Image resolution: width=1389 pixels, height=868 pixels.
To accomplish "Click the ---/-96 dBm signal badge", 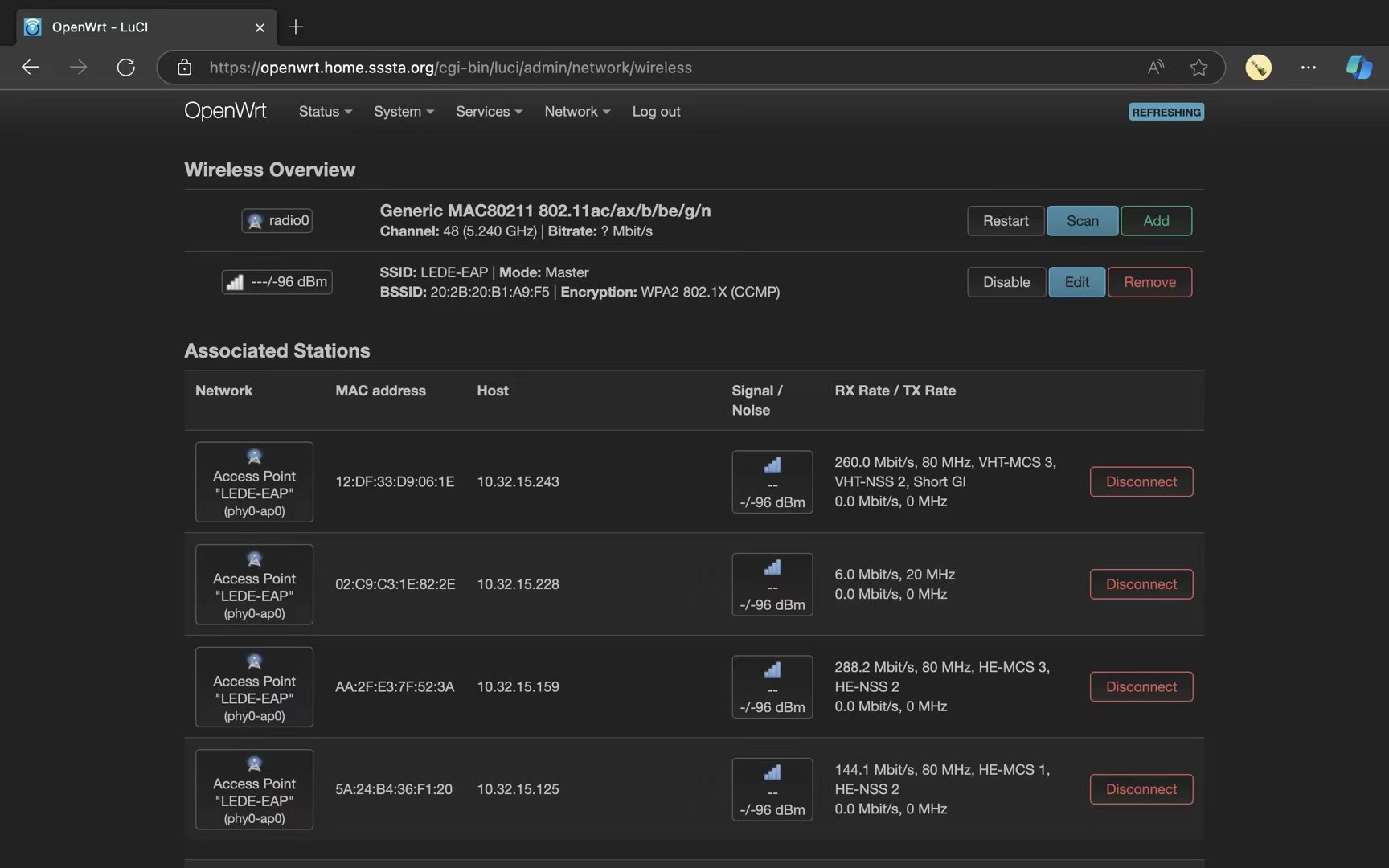I will coord(277,282).
